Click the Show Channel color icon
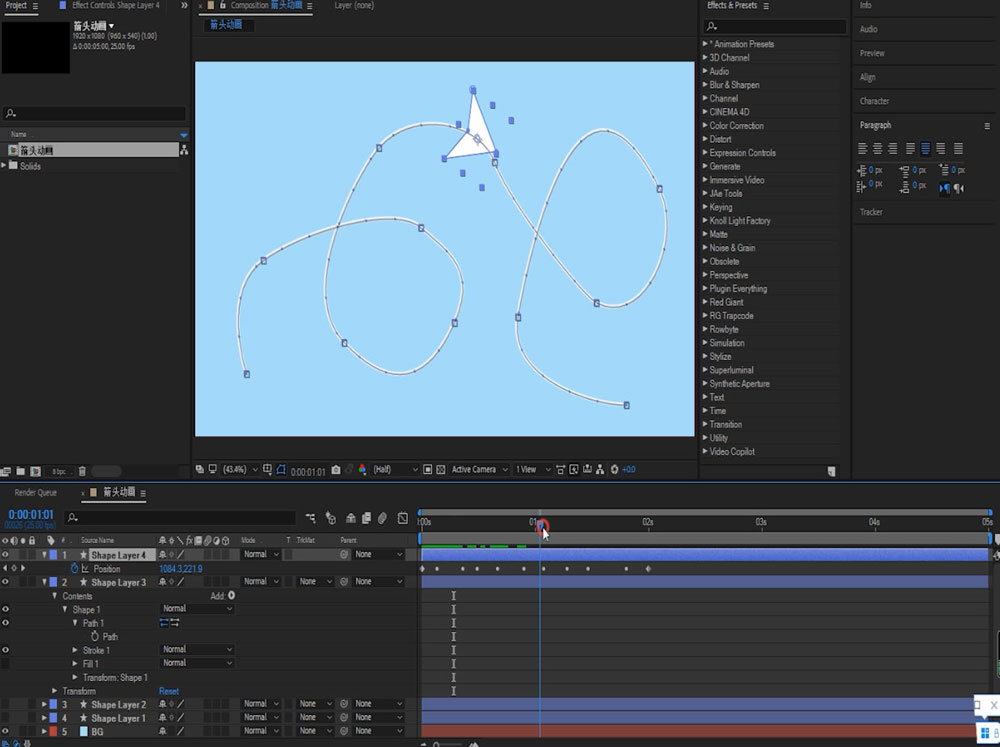 [x=362, y=469]
